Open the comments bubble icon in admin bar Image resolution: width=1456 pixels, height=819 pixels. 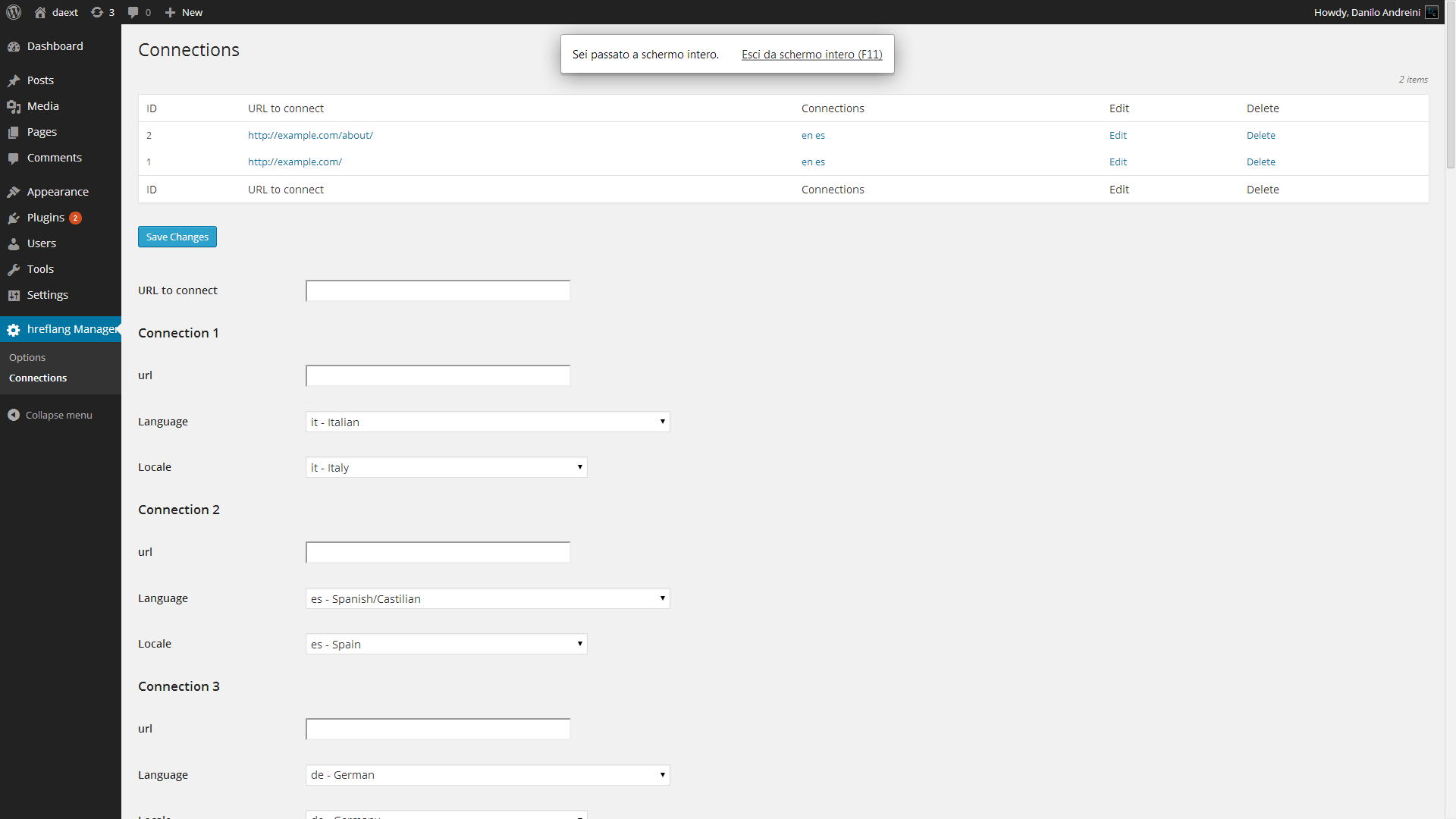coord(133,12)
